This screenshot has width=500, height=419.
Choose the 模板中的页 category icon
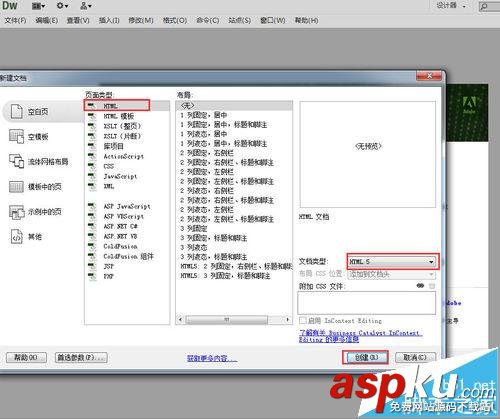(16, 187)
